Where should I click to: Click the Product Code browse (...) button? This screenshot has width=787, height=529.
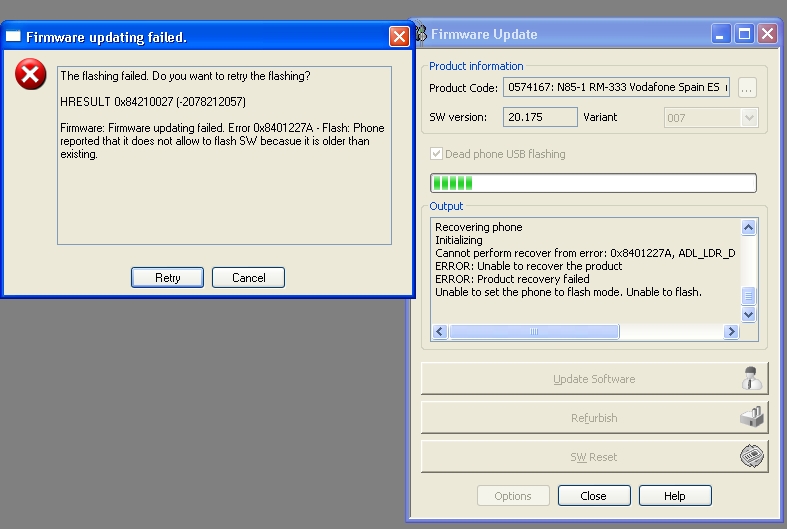(747, 88)
